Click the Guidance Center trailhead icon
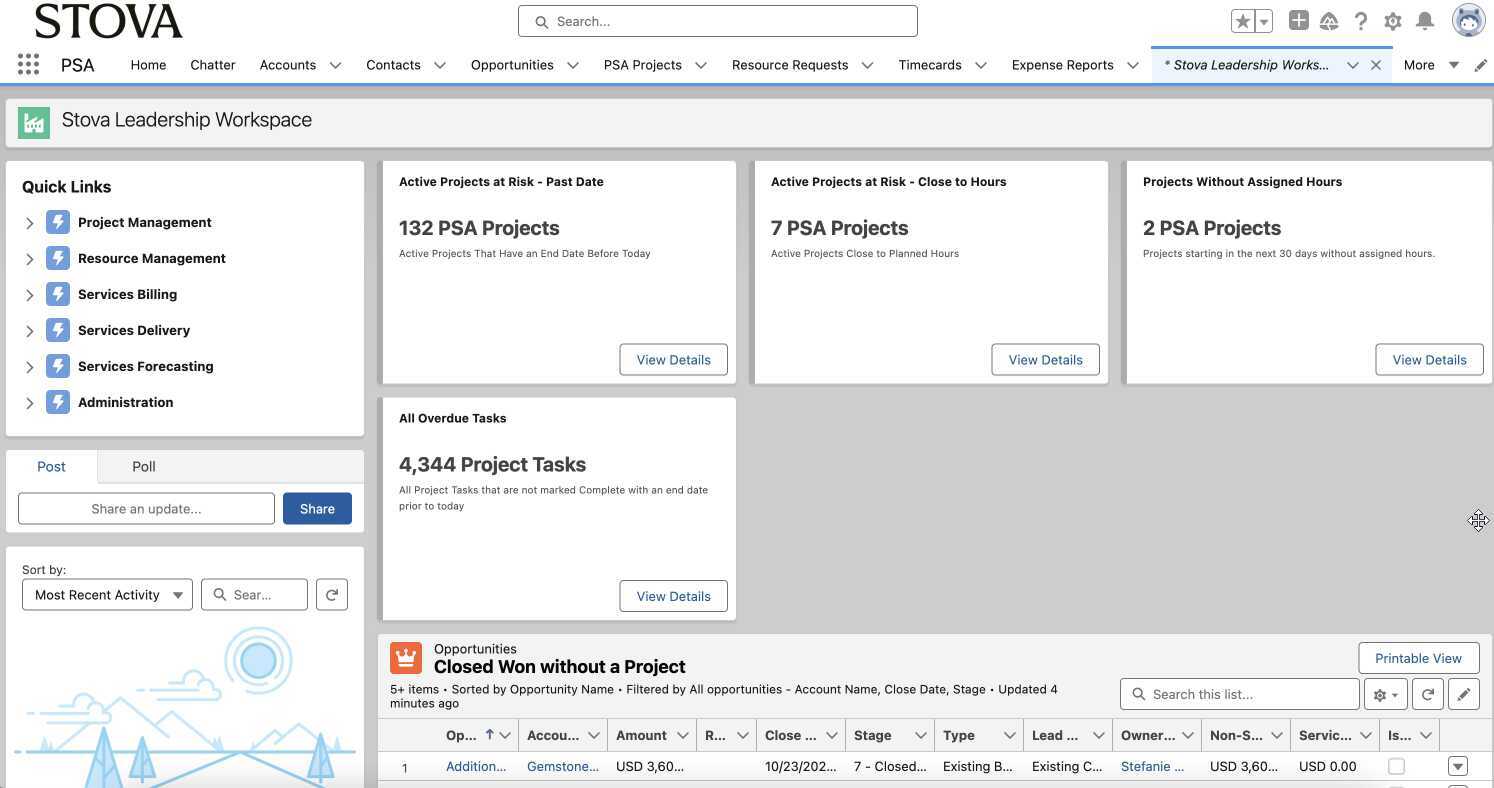The image size is (1494, 788). pyautogui.click(x=1329, y=21)
